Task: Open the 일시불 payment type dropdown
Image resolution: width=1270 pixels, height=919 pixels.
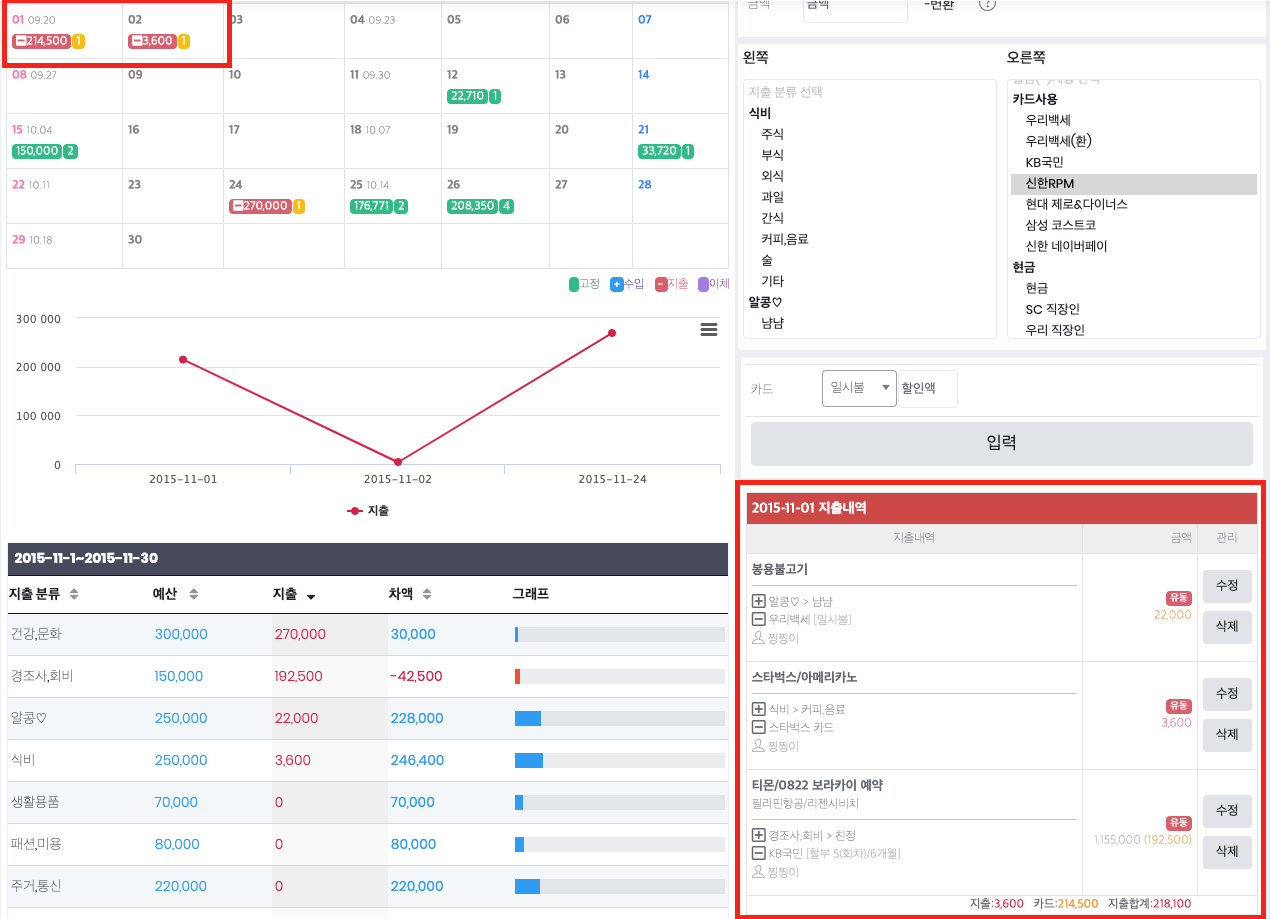Action: point(859,388)
